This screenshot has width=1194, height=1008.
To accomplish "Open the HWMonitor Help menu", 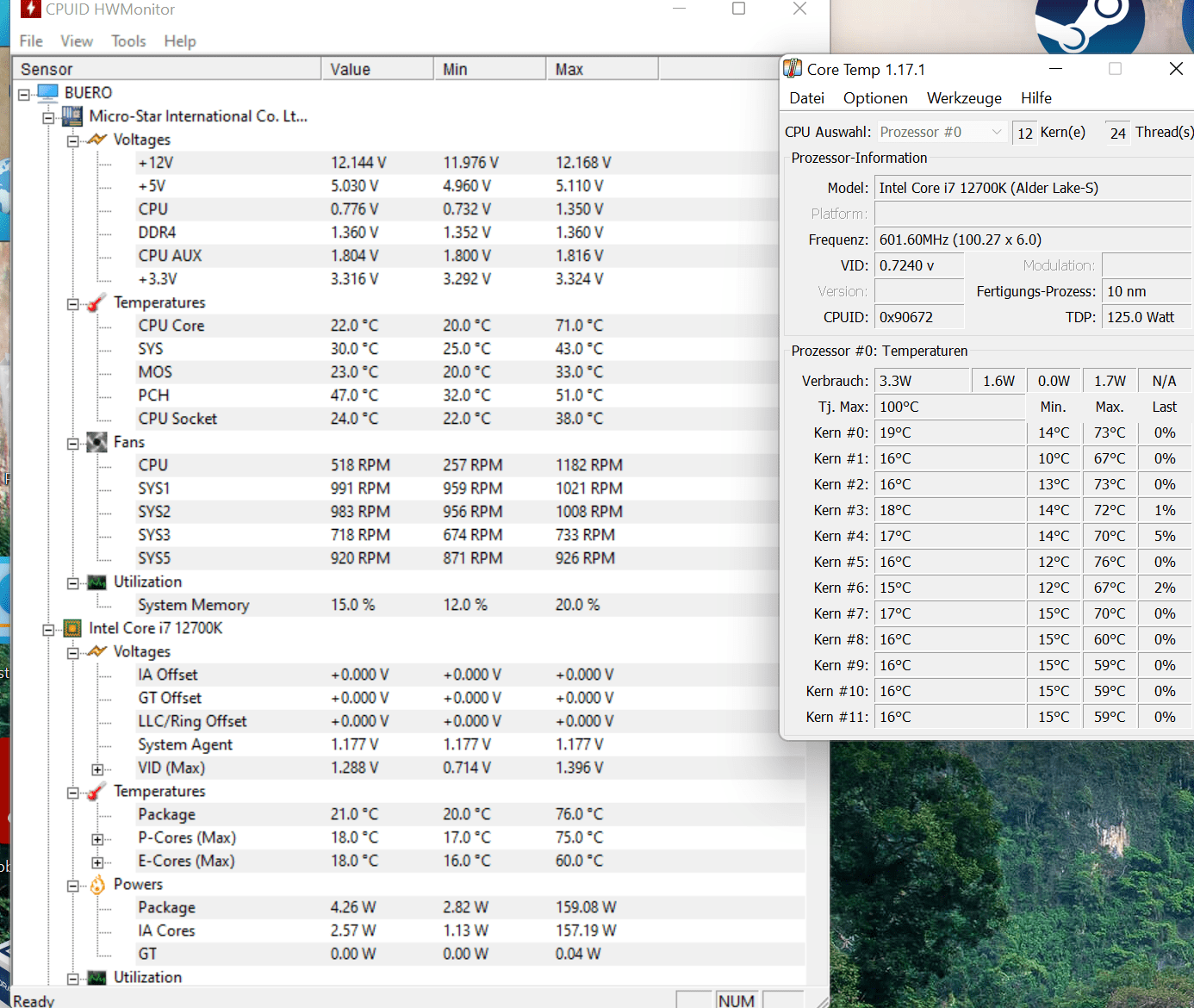I will tap(180, 40).
